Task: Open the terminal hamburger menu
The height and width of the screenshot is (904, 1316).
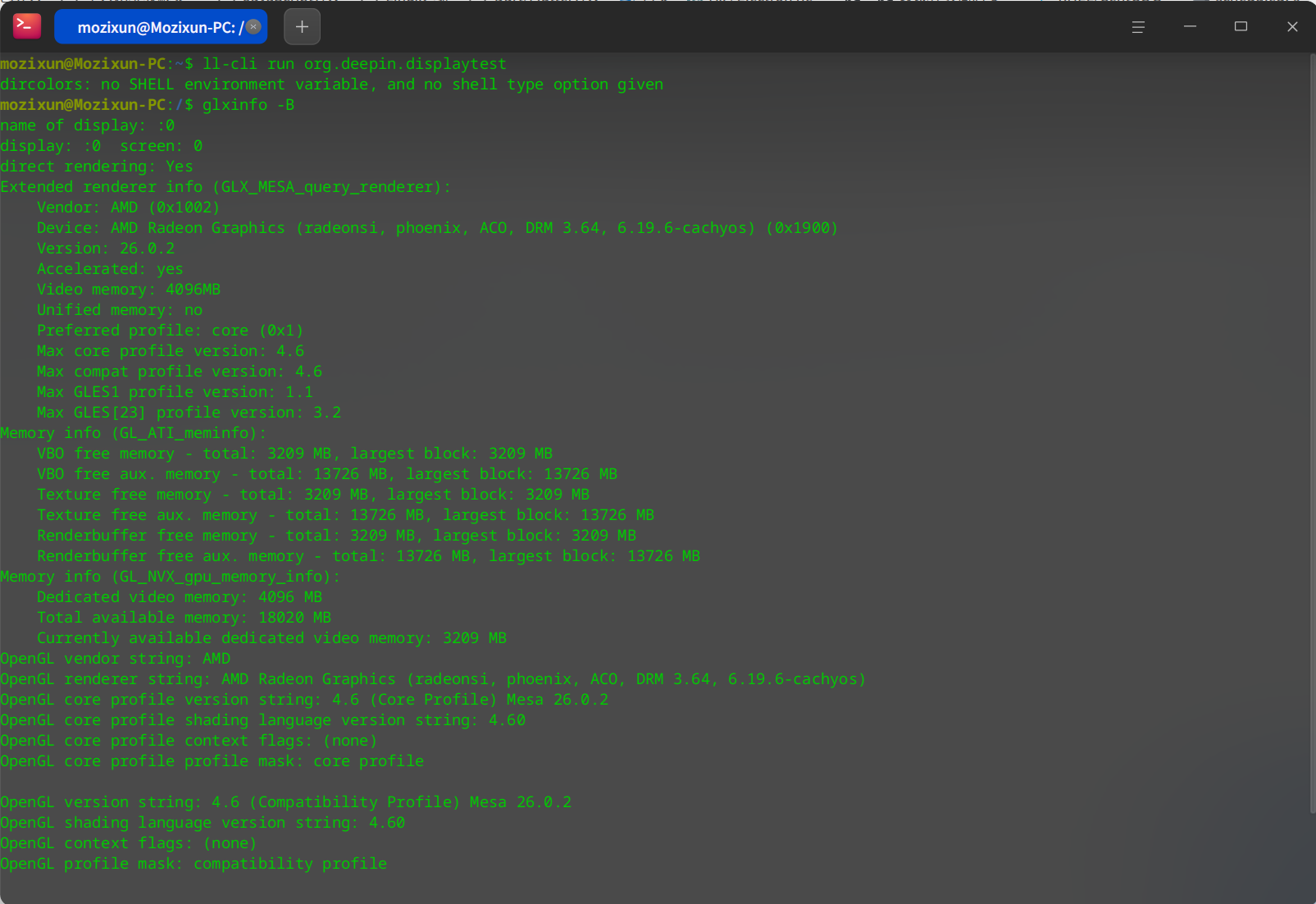Action: tap(1138, 27)
